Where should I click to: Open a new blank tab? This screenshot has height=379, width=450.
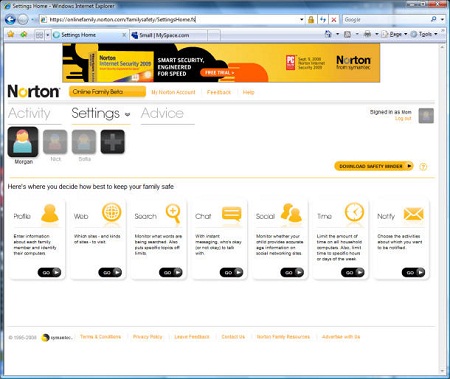[x=214, y=35]
